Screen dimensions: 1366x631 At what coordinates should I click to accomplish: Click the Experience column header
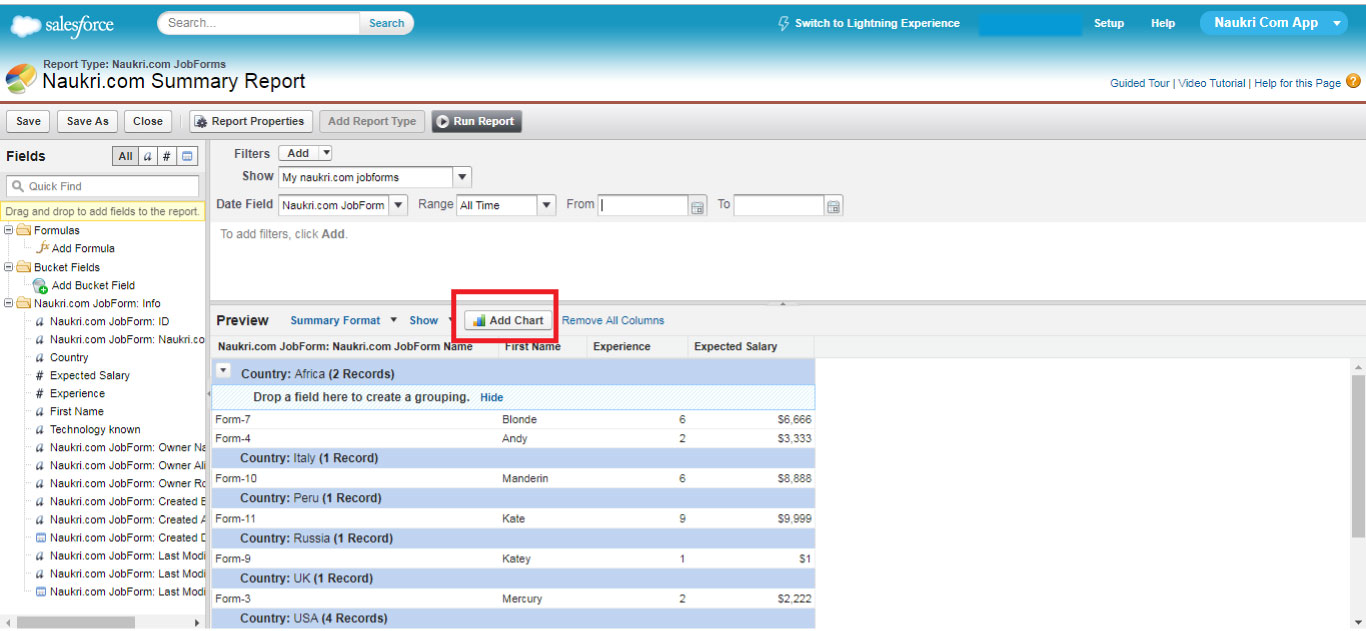click(x=636, y=347)
